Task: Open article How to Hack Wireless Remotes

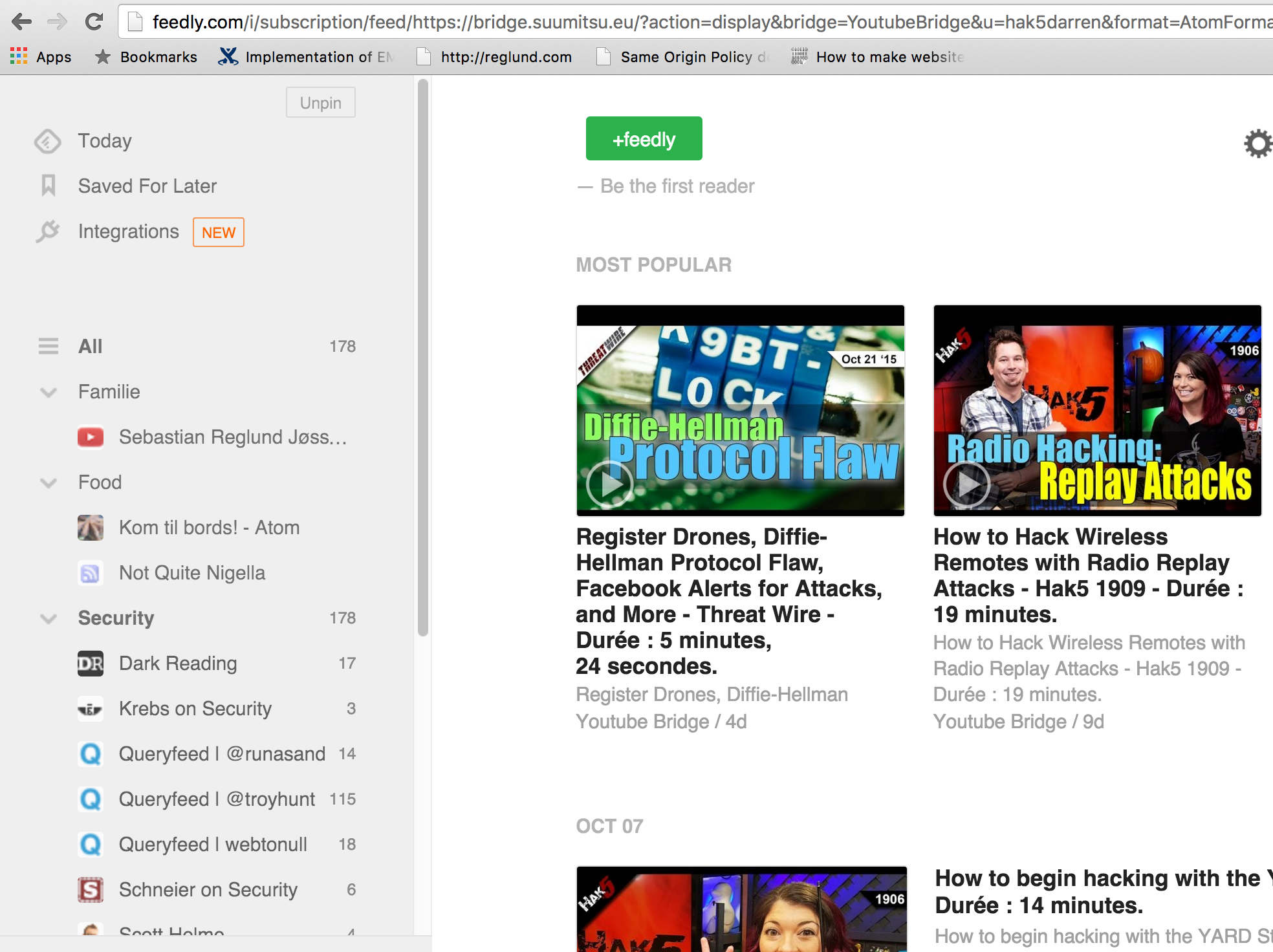Action: (x=1089, y=576)
